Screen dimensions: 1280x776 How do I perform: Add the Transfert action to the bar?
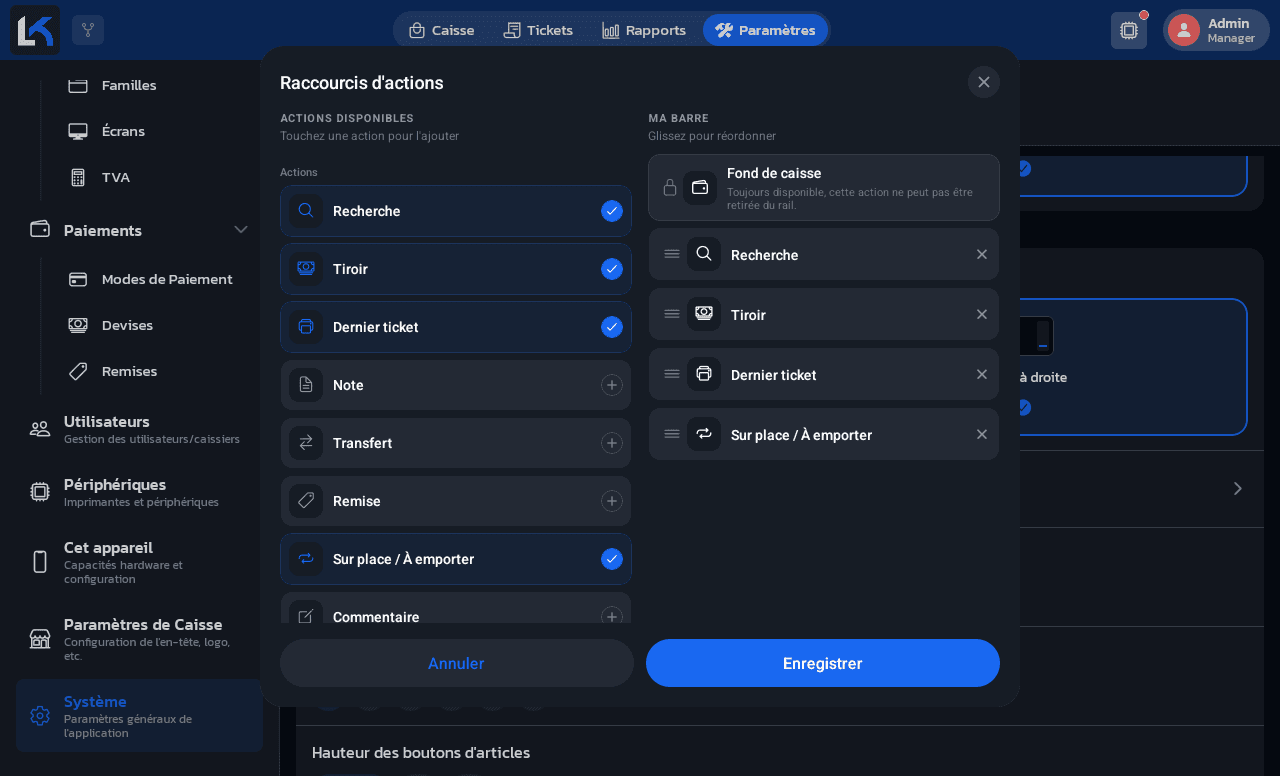coord(612,443)
